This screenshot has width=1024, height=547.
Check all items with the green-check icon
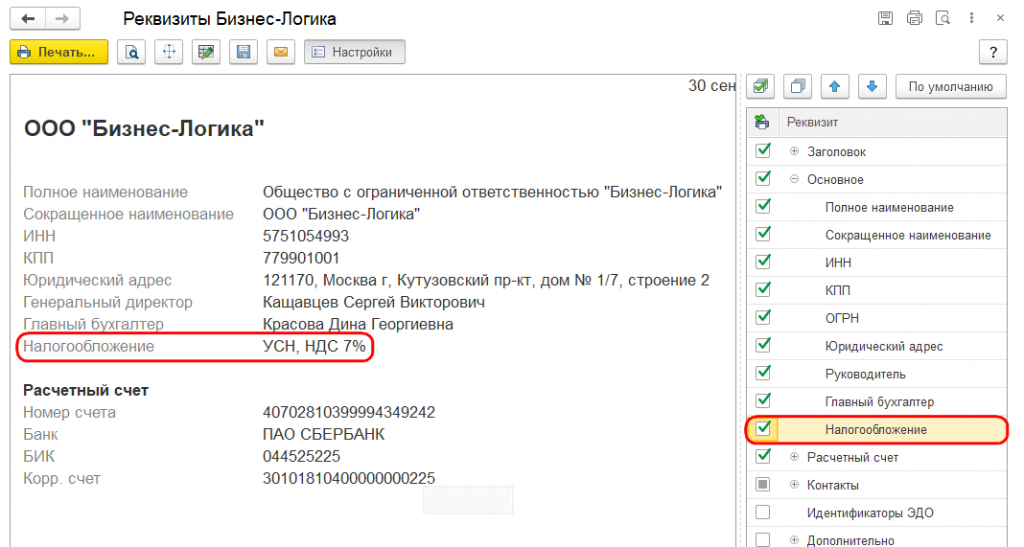click(x=760, y=86)
